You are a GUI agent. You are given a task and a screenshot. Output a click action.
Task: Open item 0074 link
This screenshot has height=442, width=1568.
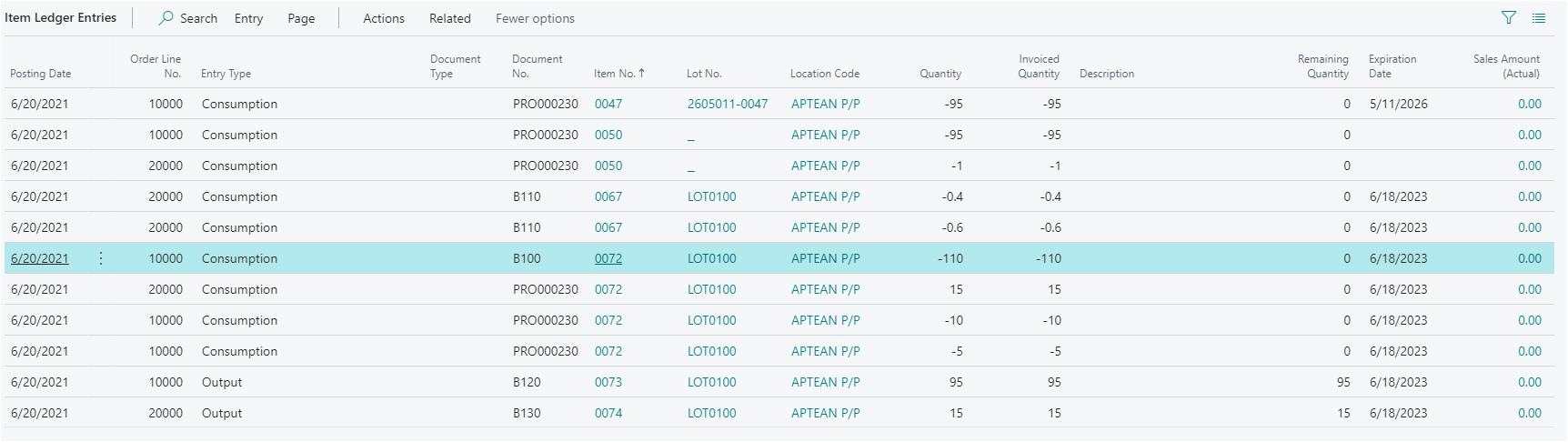[x=608, y=413]
